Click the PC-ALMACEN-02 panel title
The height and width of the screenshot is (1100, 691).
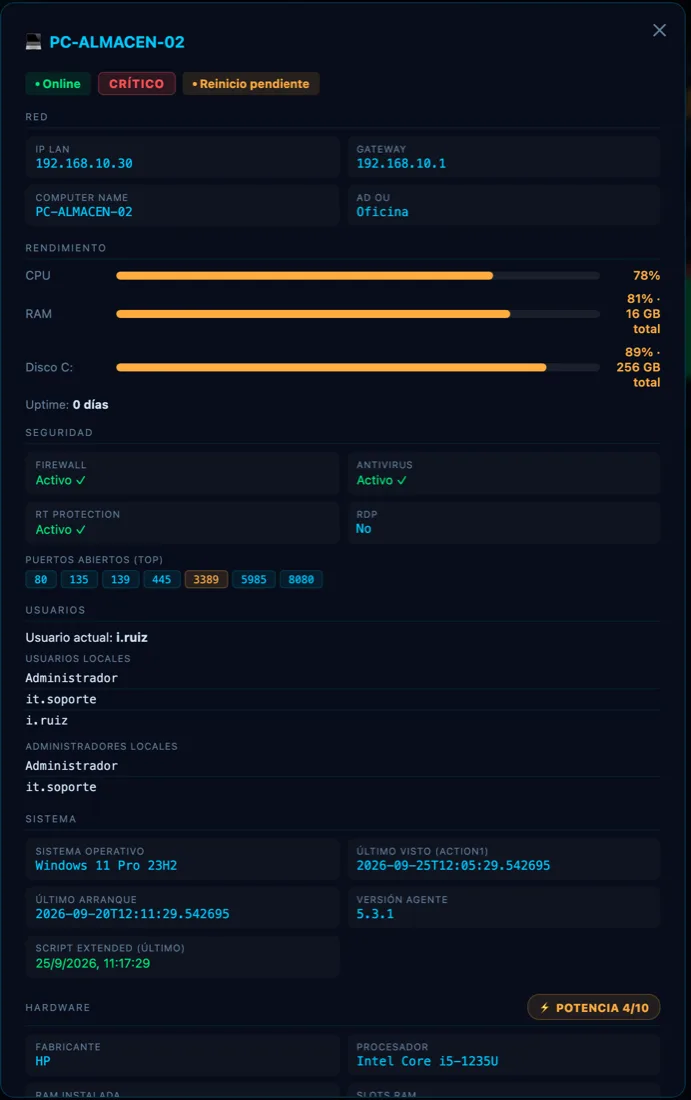click(x=117, y=42)
